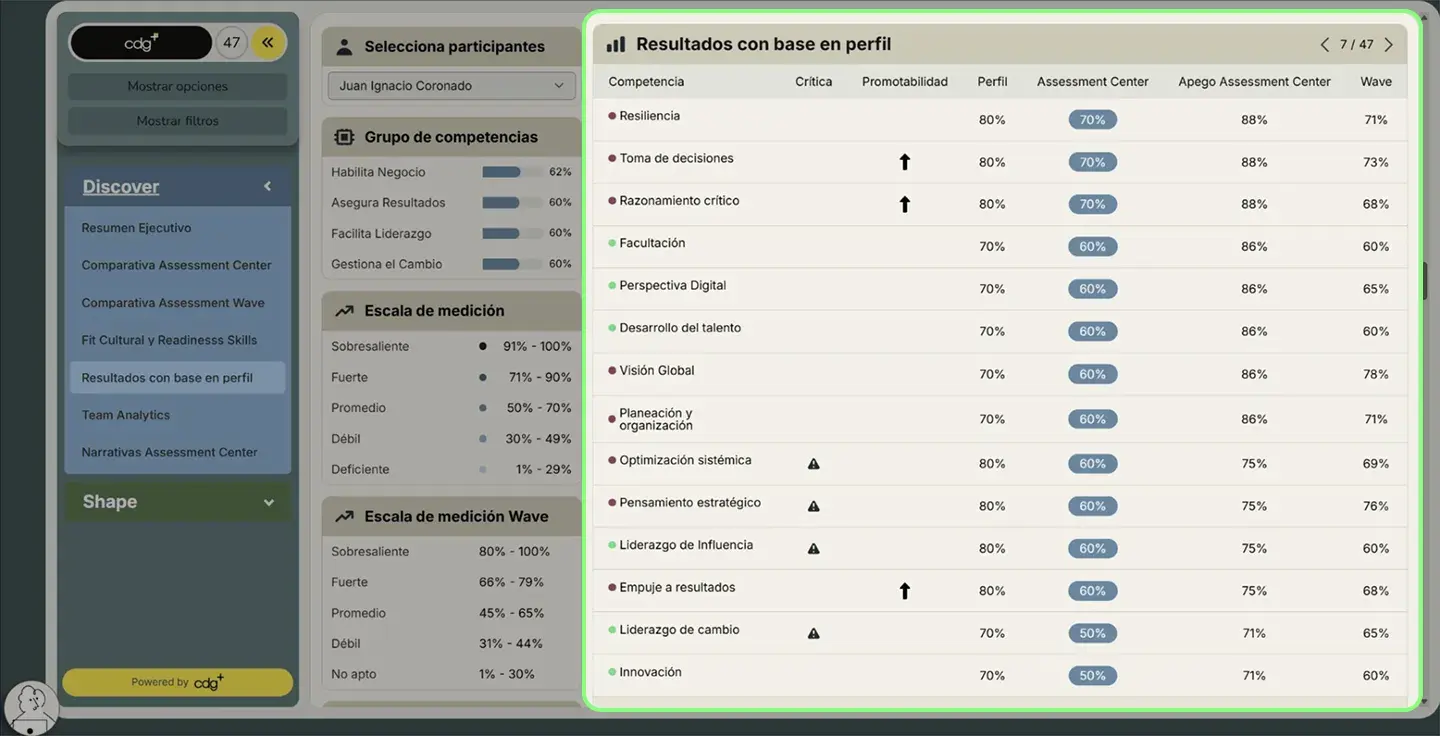This screenshot has width=1440, height=736.
Task: Click the trend icon beside Escala de medición
Action: pyautogui.click(x=344, y=311)
